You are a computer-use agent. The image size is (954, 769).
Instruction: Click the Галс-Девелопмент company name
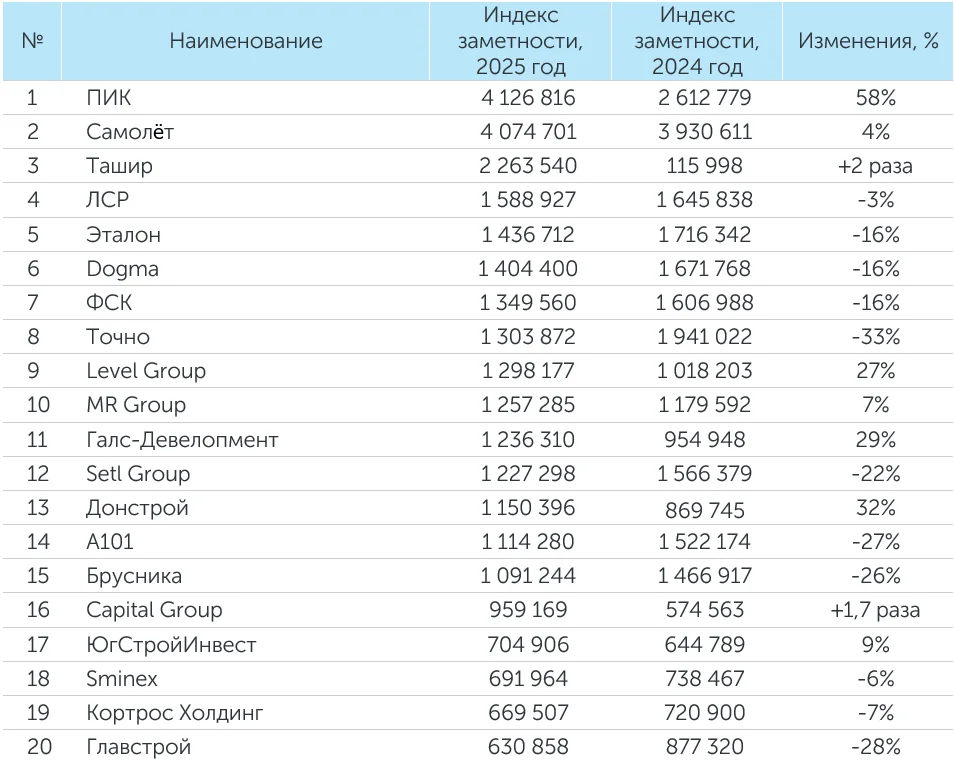182,439
